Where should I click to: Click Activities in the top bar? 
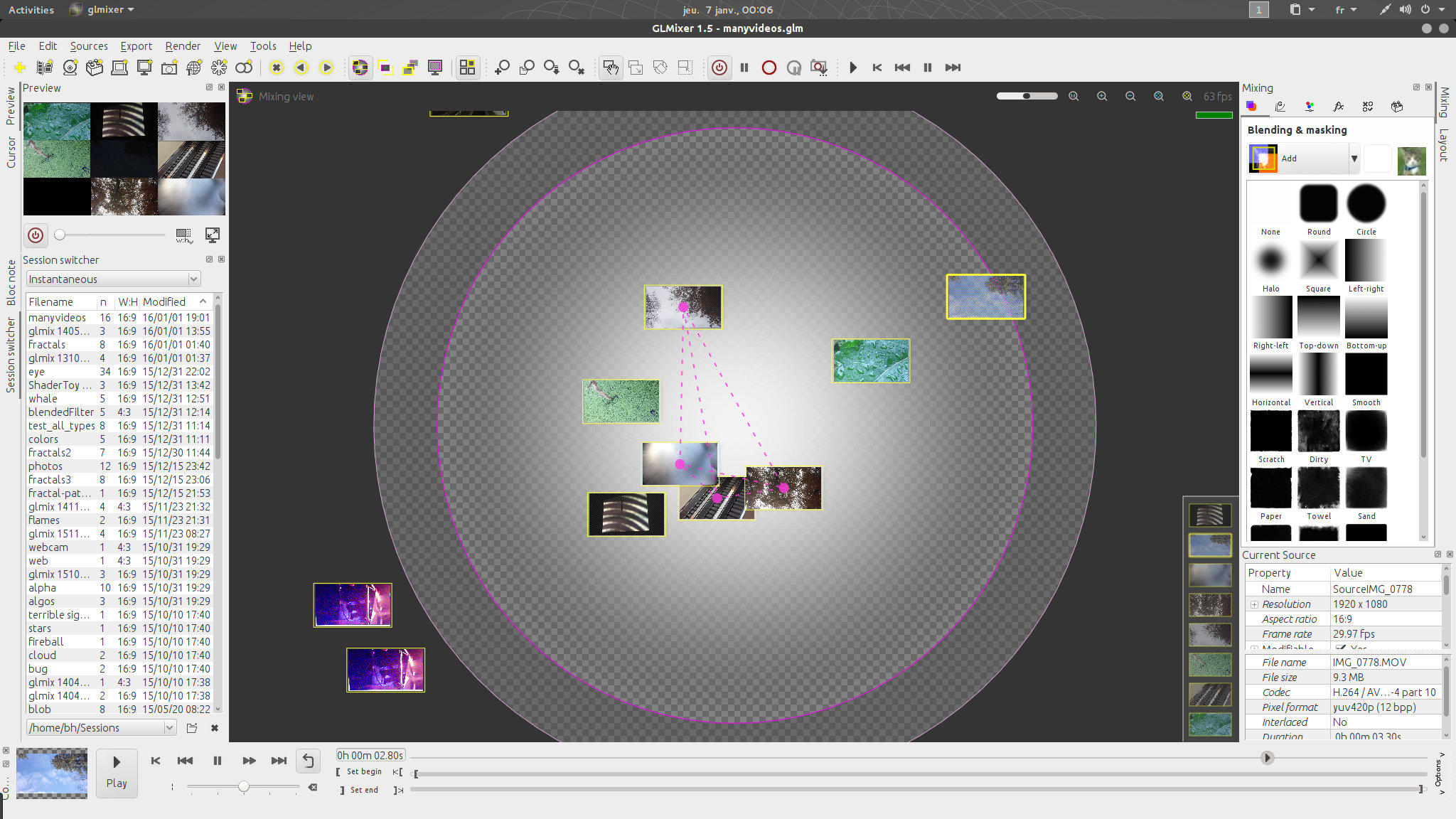(31, 10)
